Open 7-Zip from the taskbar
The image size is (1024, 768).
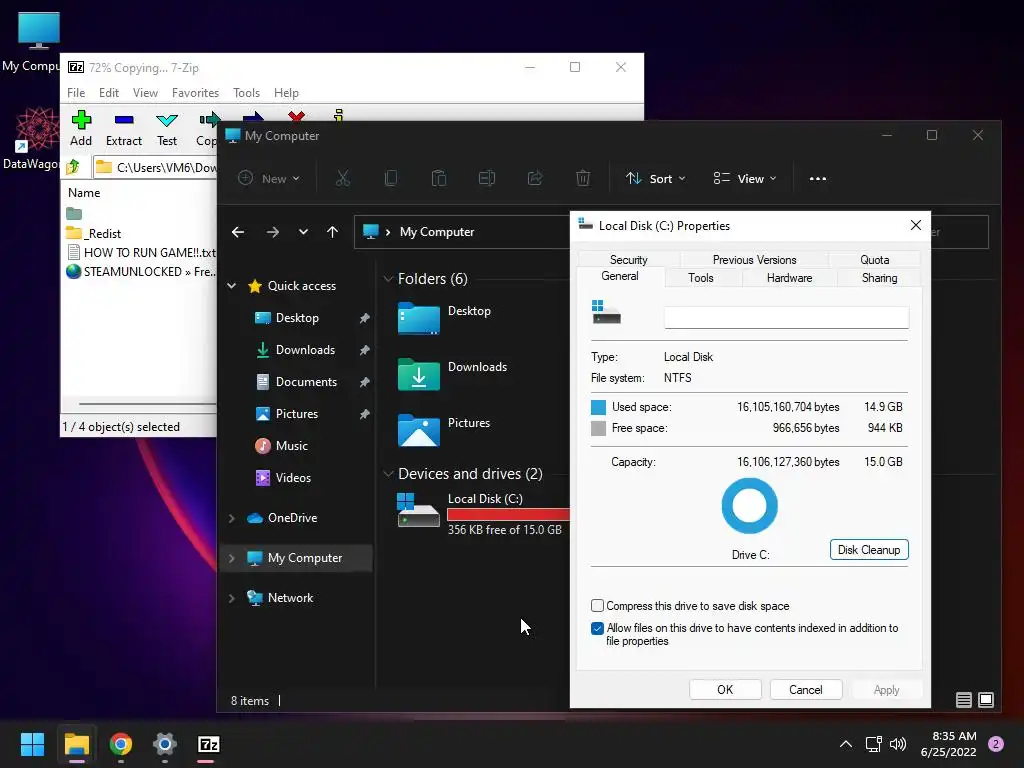208,744
